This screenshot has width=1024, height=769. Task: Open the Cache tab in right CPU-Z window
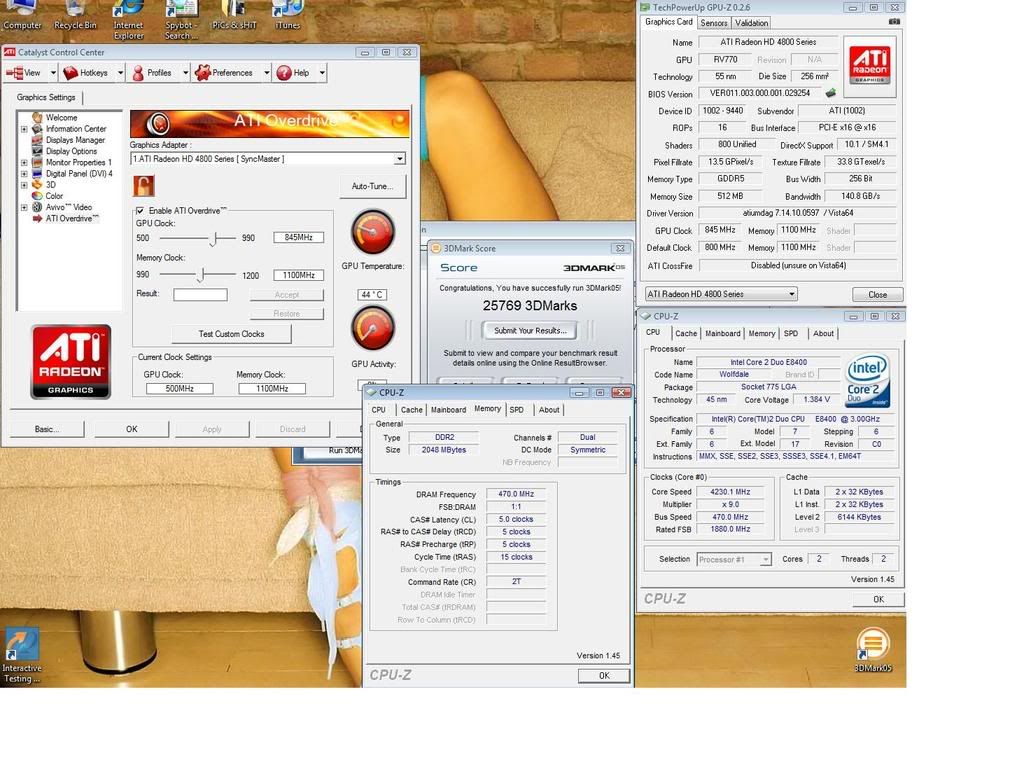[x=686, y=334]
